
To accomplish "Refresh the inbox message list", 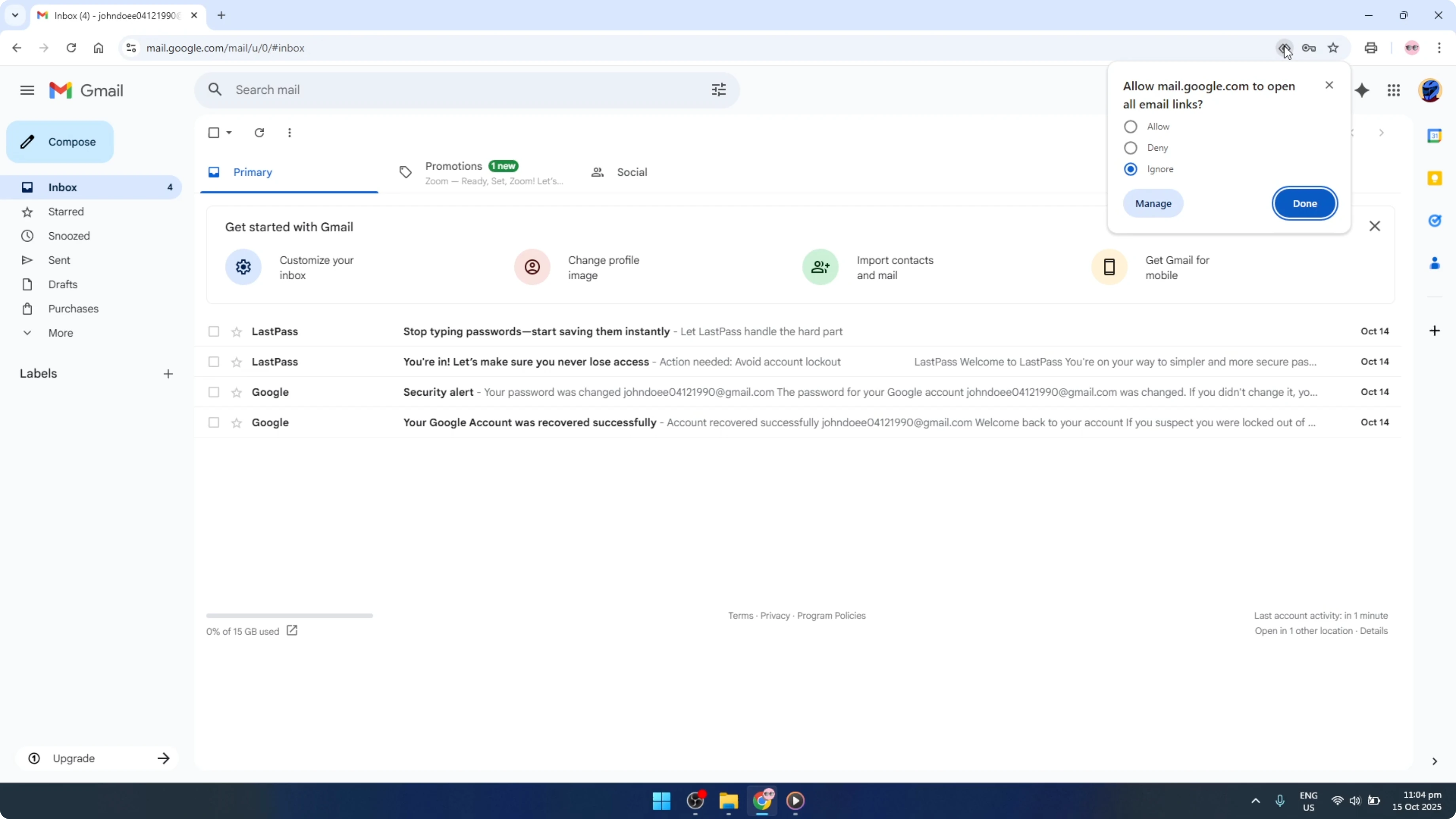I will (259, 133).
